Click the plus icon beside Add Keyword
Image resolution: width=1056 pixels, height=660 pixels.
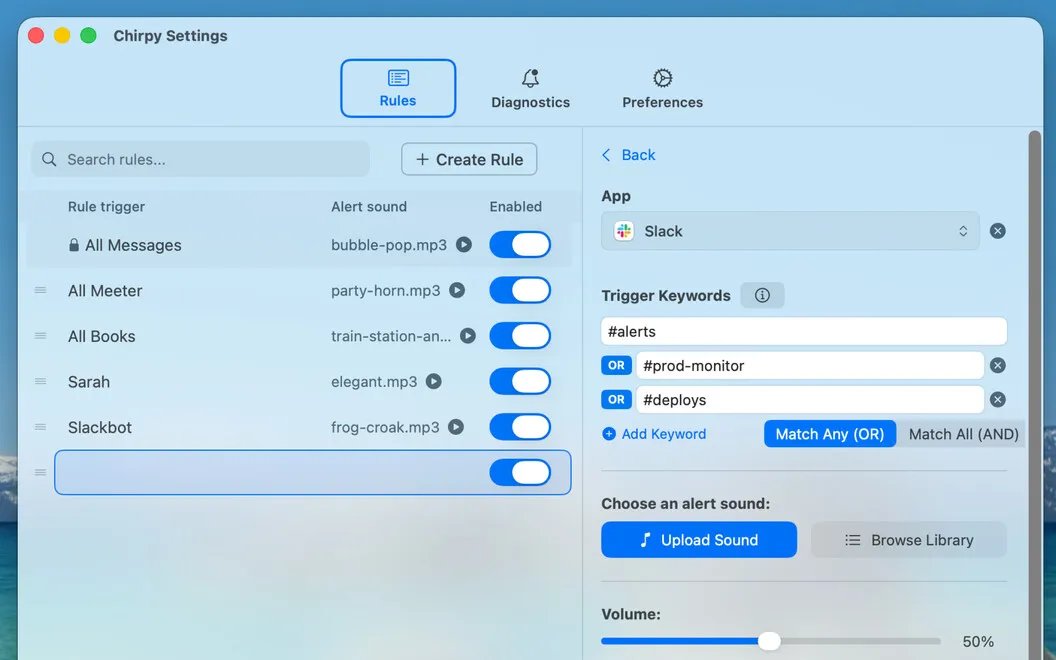(x=609, y=434)
